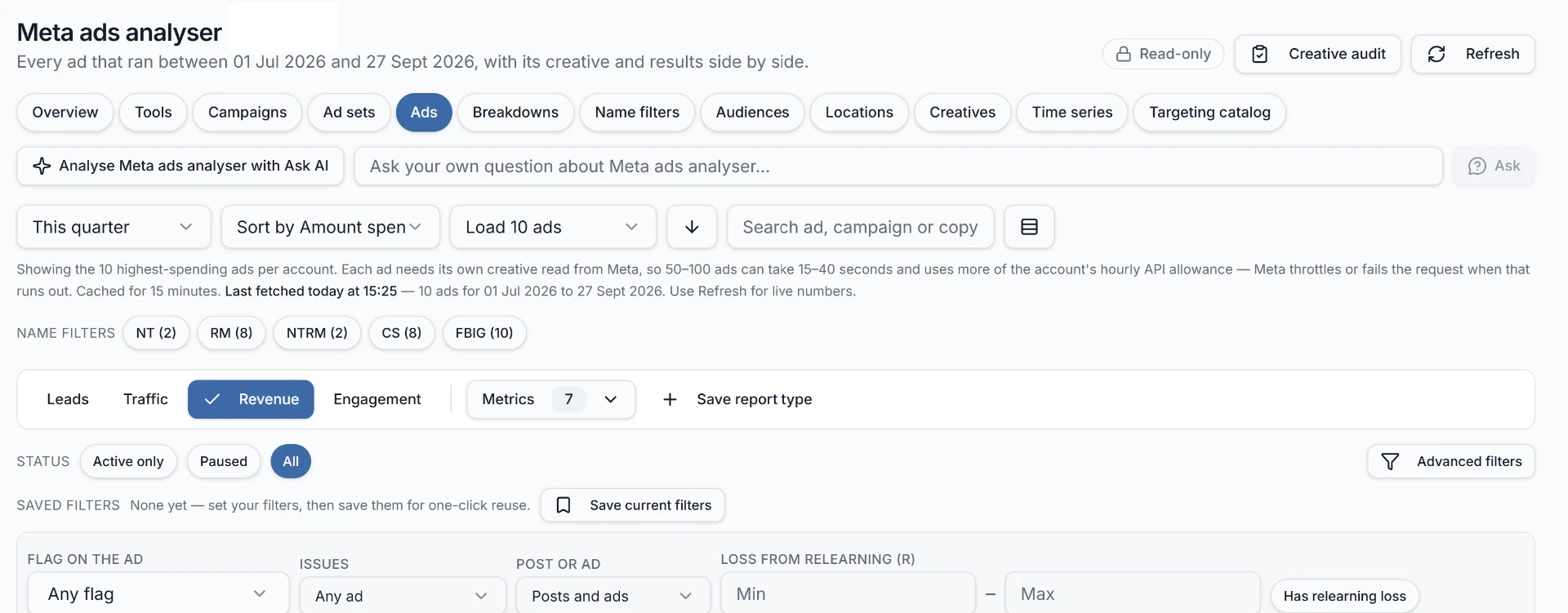Select the Engagement report type

point(377,399)
